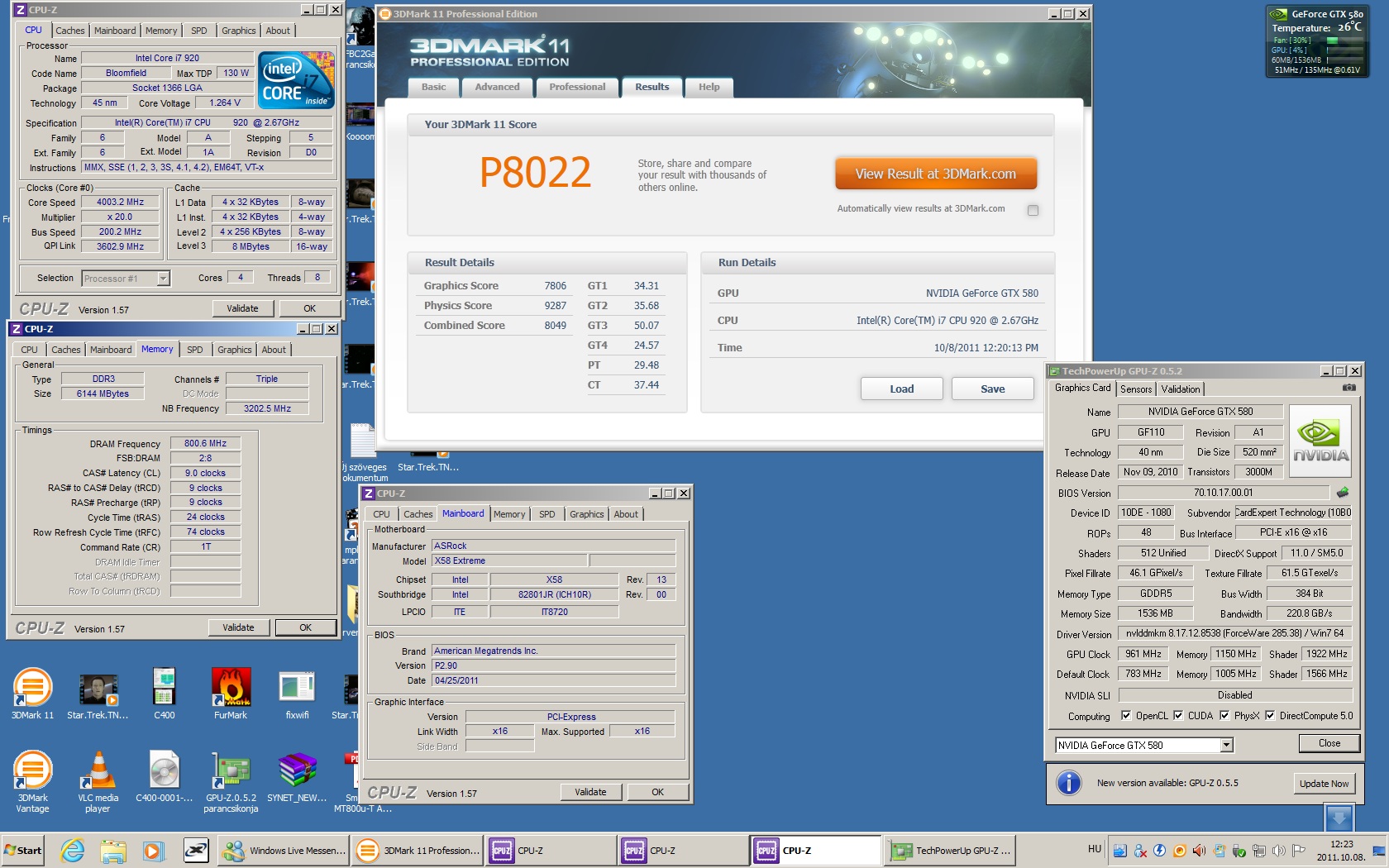Click the P8022 score in 3DMark
1389x868 pixels.
[x=536, y=173]
